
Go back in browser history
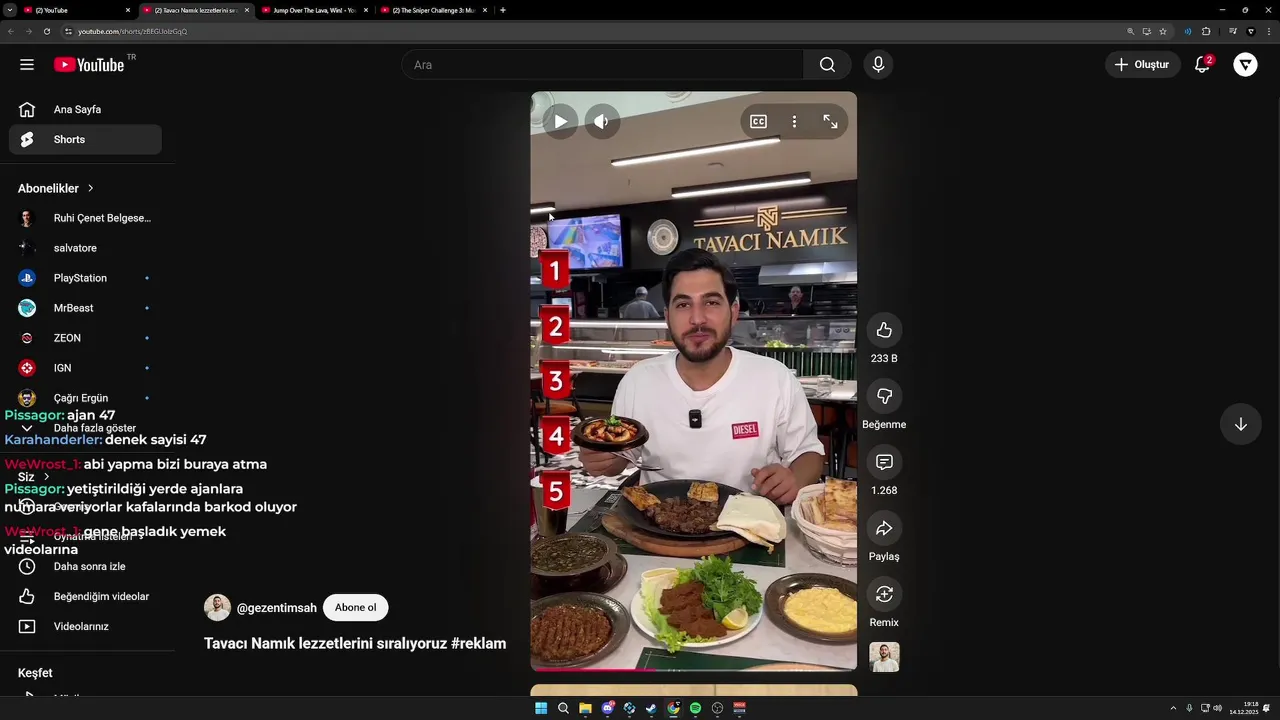11,31
